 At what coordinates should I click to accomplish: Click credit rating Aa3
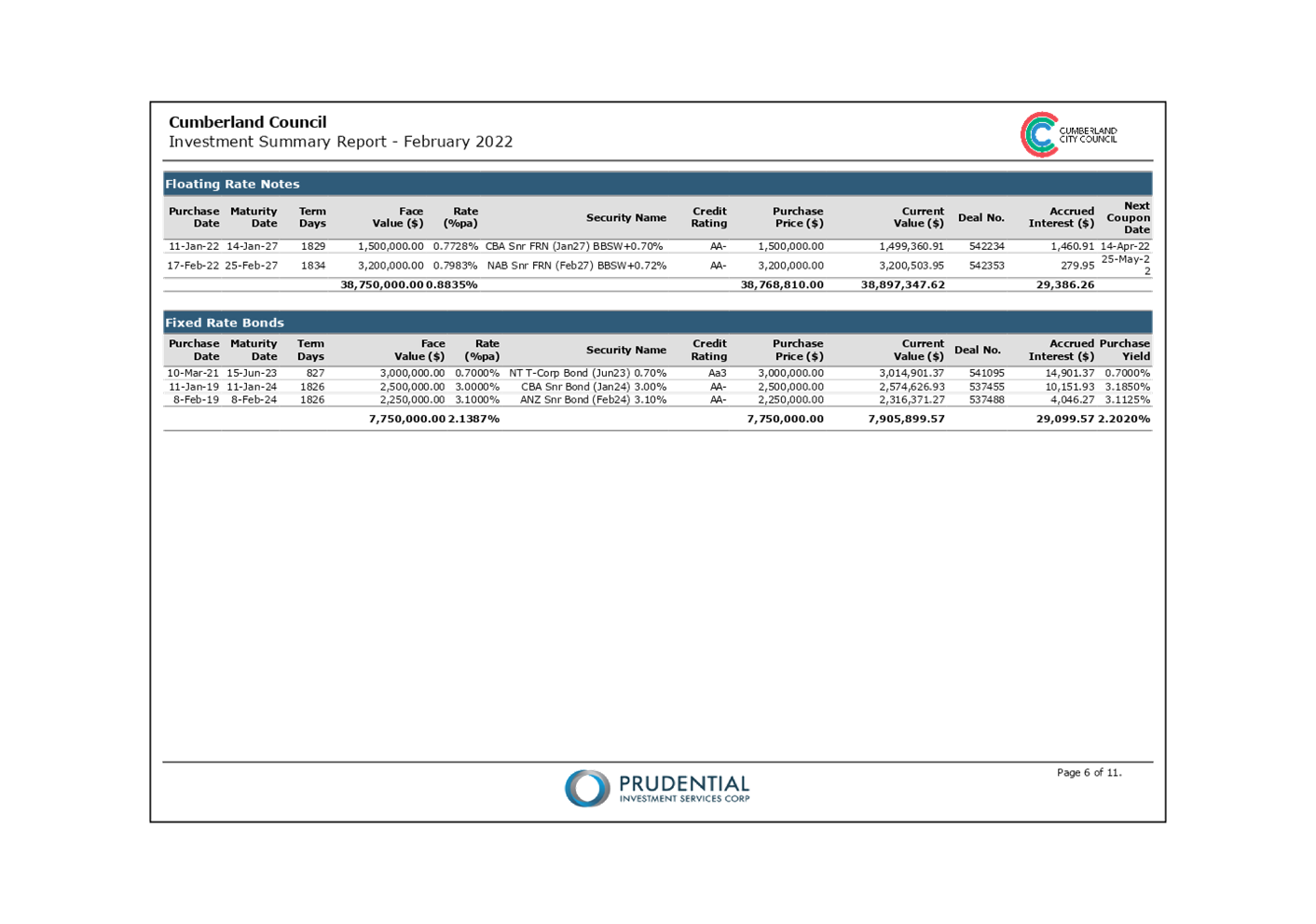[718, 373]
